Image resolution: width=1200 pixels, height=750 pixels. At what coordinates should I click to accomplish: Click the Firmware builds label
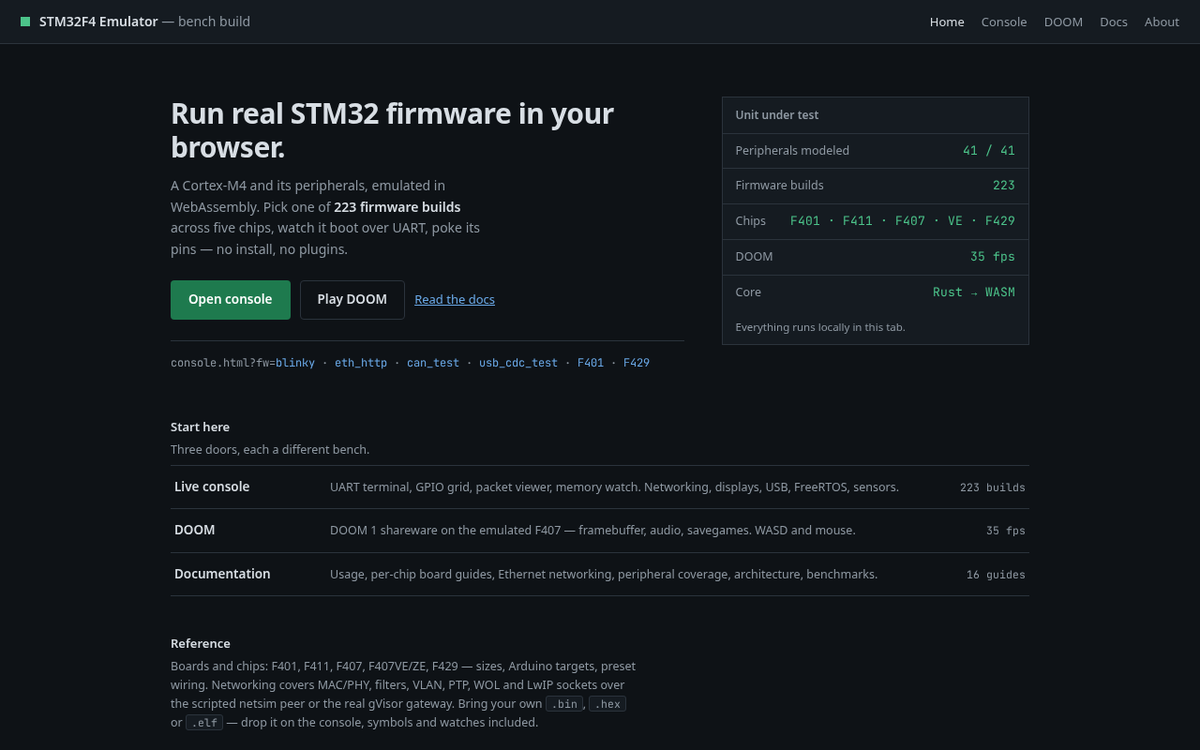[x=779, y=185]
